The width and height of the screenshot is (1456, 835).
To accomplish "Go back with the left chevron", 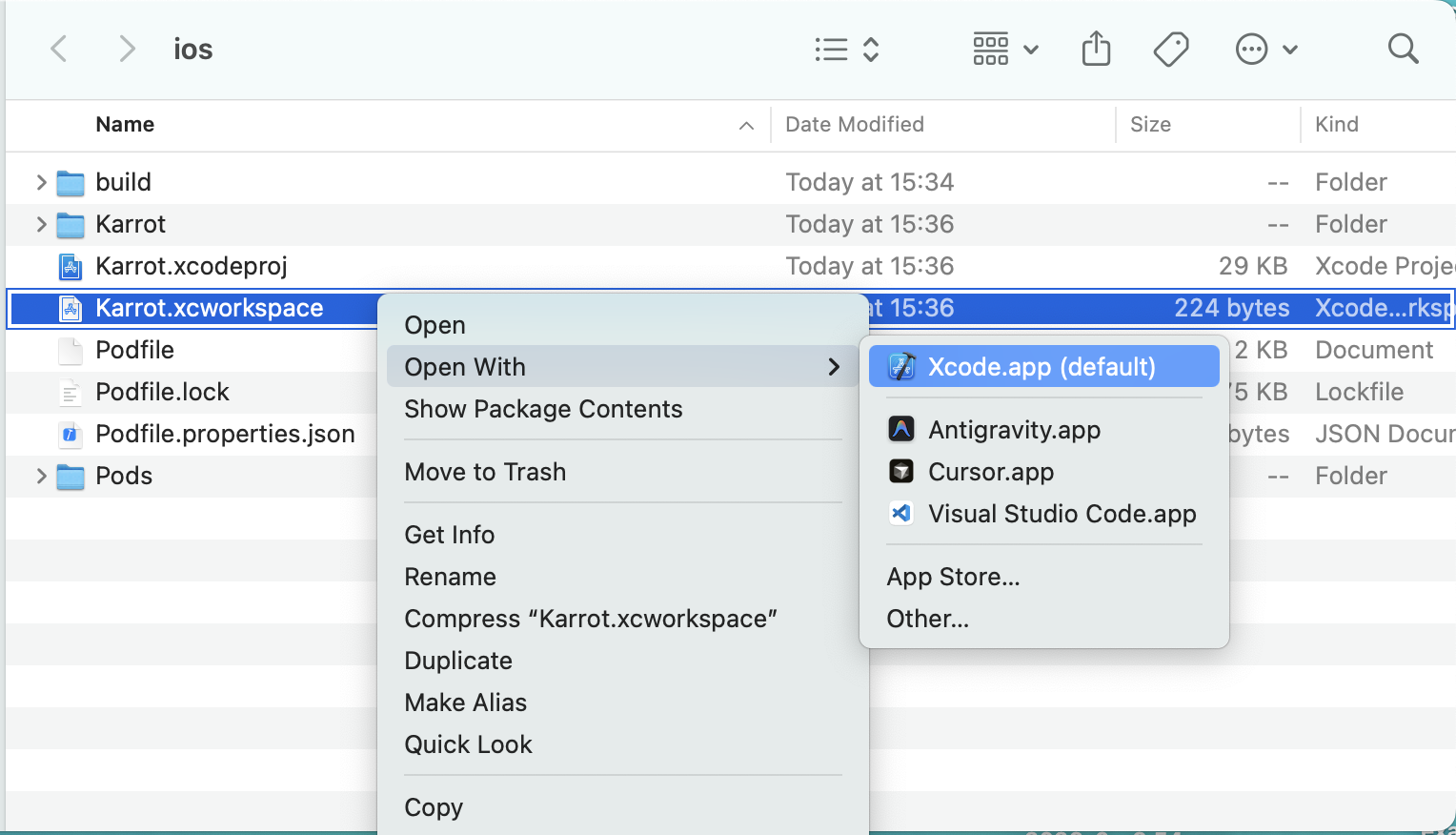I will 59,49.
